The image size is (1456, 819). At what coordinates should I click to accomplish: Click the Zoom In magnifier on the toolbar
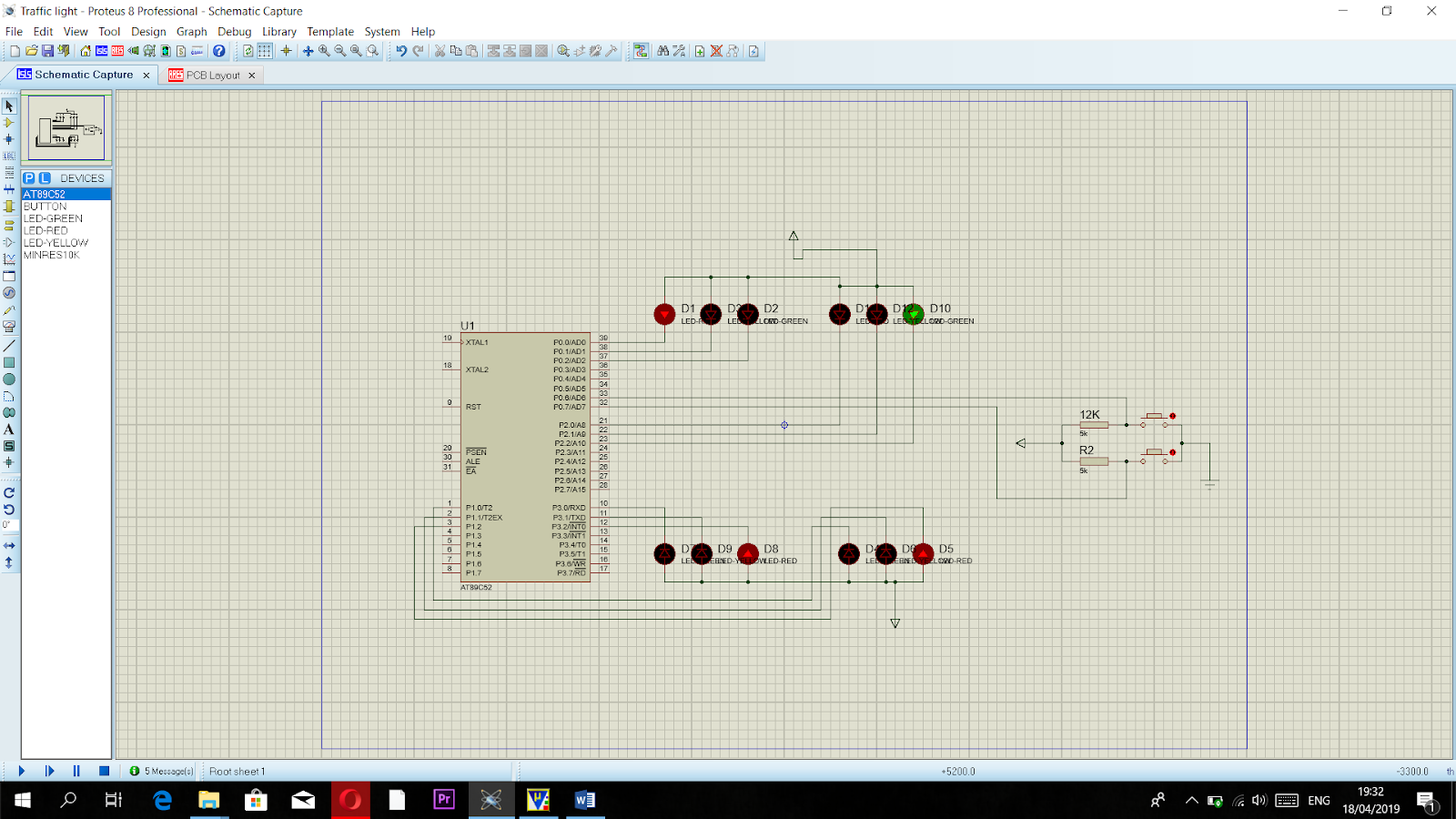coord(324,51)
